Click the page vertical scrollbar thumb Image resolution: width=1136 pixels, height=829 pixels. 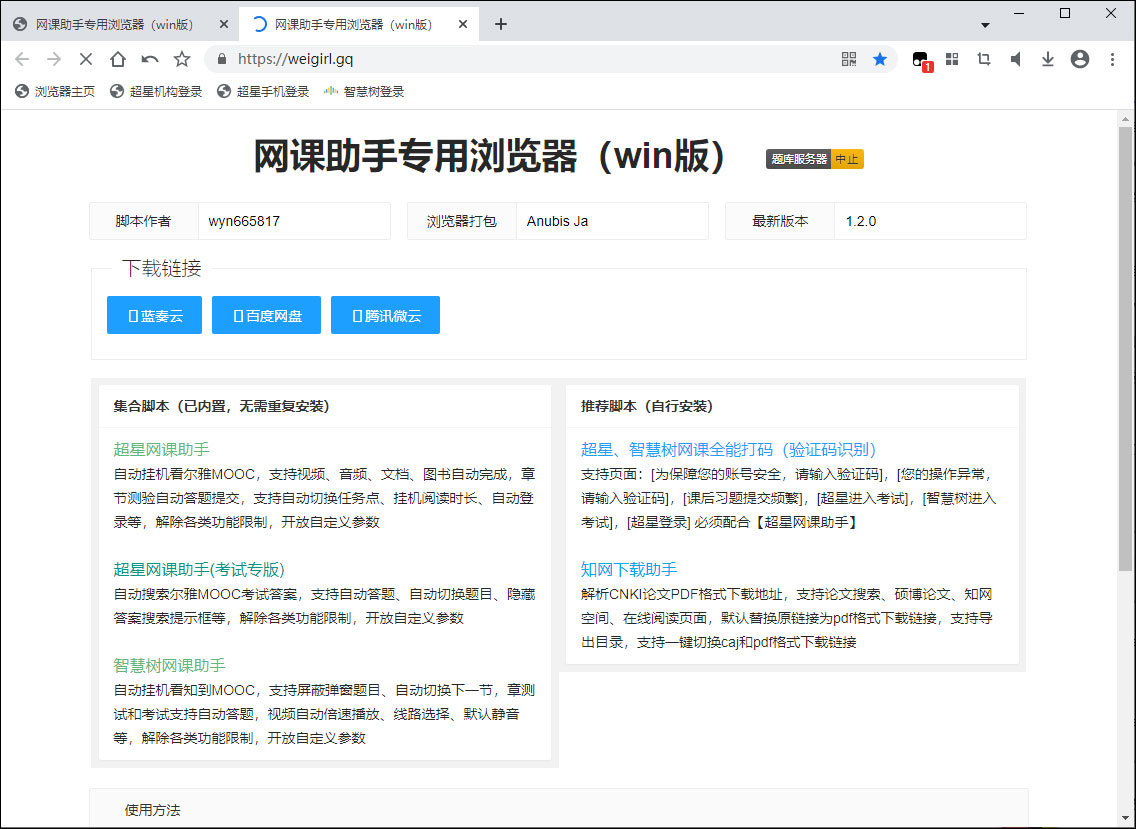tap(1125, 348)
